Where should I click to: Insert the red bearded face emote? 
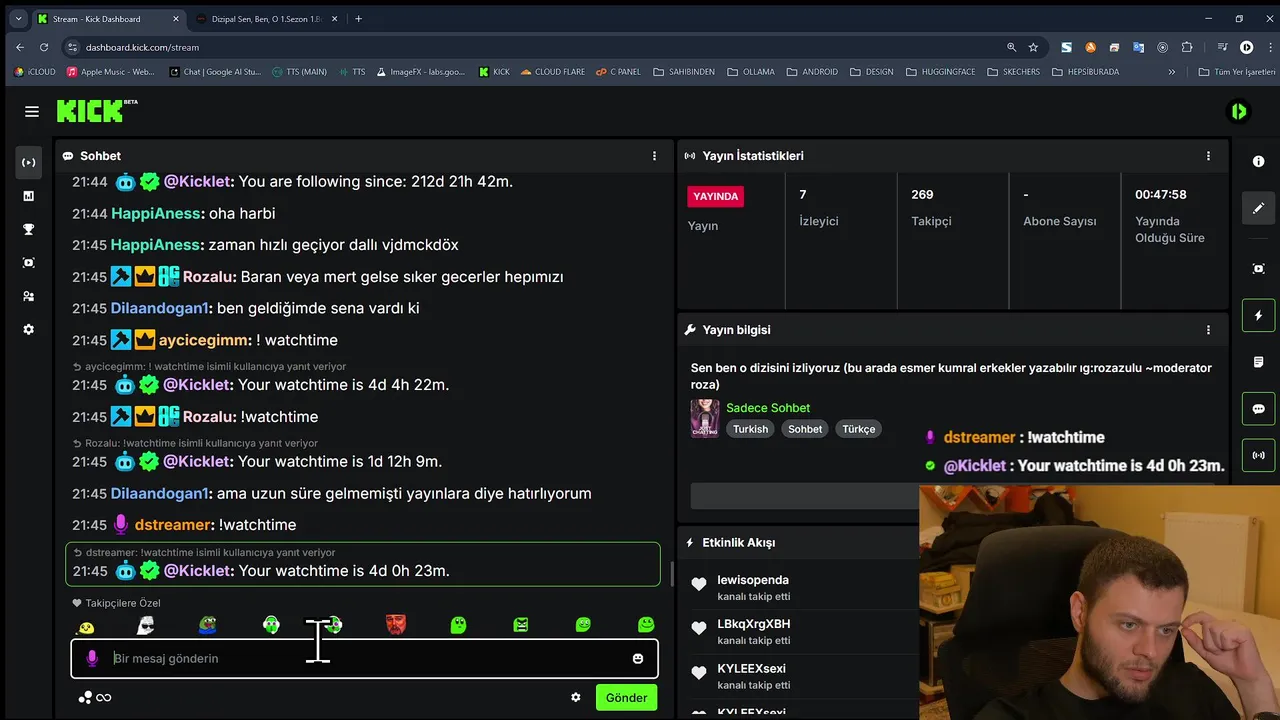tap(396, 625)
